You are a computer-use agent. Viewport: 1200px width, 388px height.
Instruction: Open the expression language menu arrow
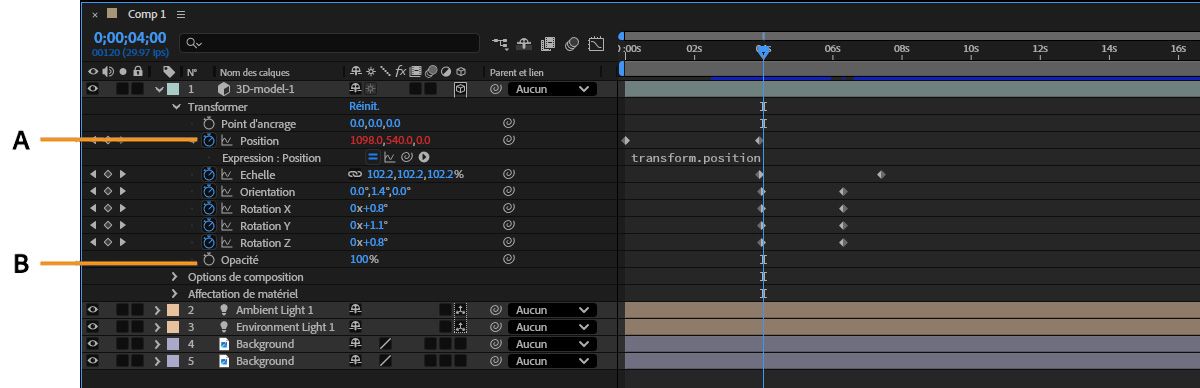[x=424, y=158]
